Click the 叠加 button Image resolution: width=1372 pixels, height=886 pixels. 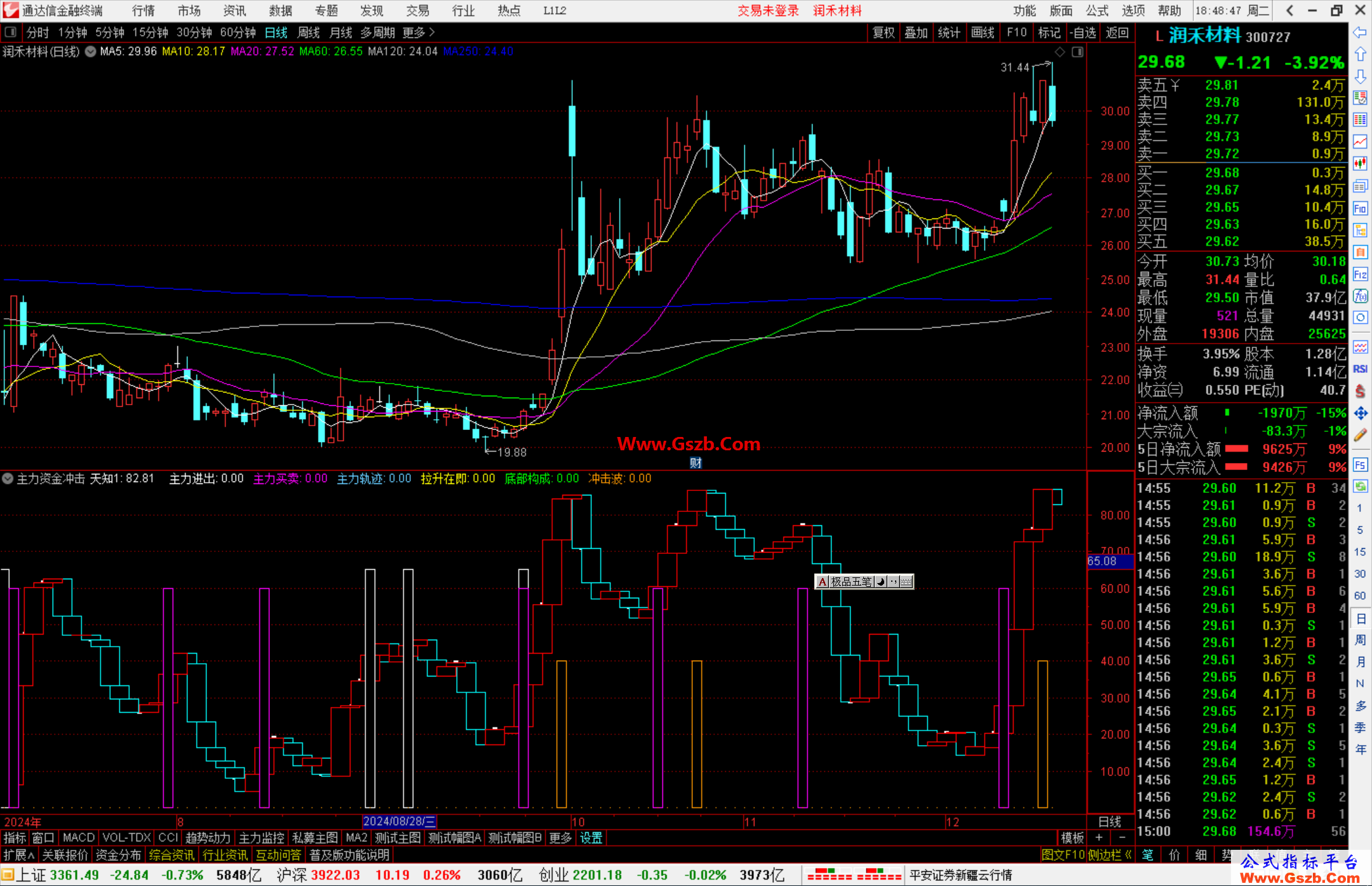click(917, 32)
